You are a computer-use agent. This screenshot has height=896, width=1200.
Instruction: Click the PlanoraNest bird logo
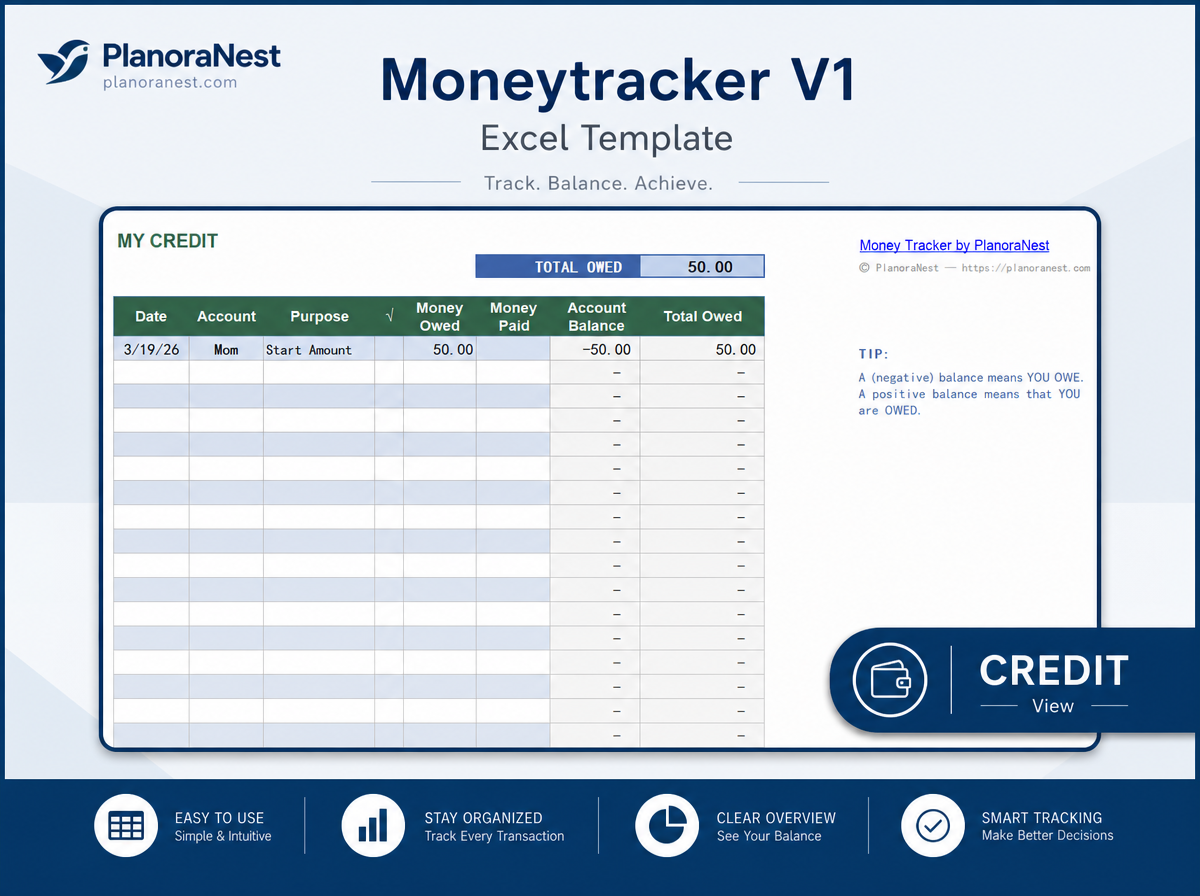point(66,62)
